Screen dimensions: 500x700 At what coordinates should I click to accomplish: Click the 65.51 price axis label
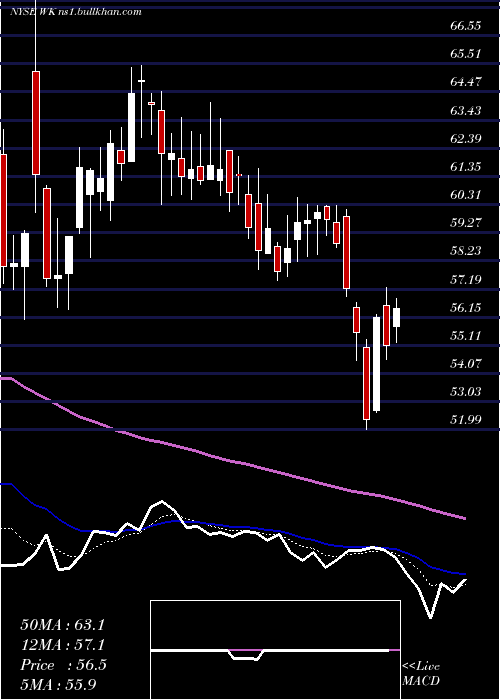(x=466, y=54)
